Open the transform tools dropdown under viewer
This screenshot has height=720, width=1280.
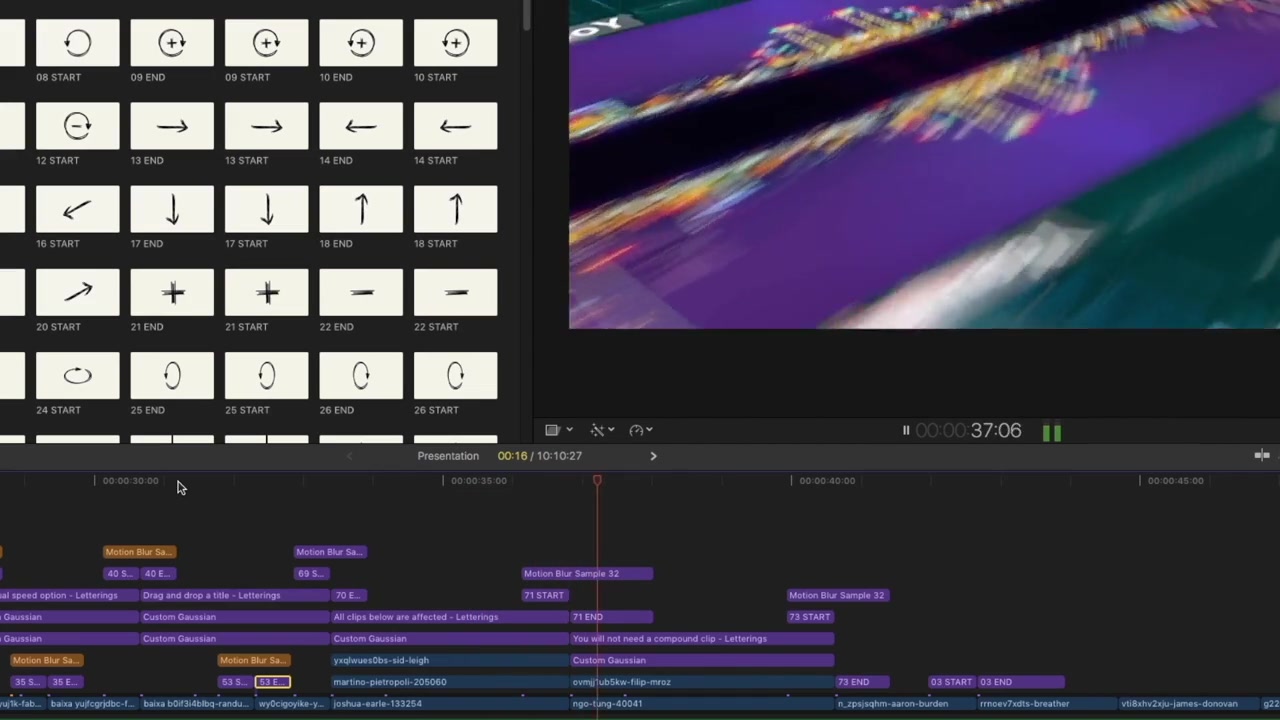pyautogui.click(x=602, y=430)
